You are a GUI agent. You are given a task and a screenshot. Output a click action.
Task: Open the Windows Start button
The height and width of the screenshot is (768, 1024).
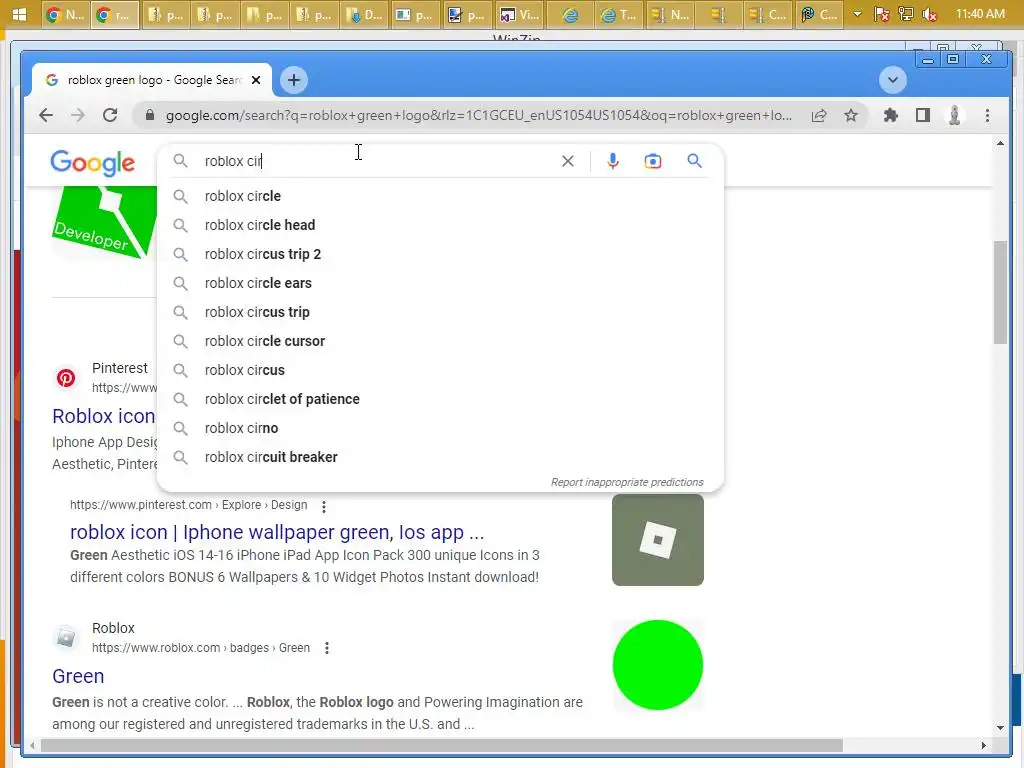tap(19, 14)
